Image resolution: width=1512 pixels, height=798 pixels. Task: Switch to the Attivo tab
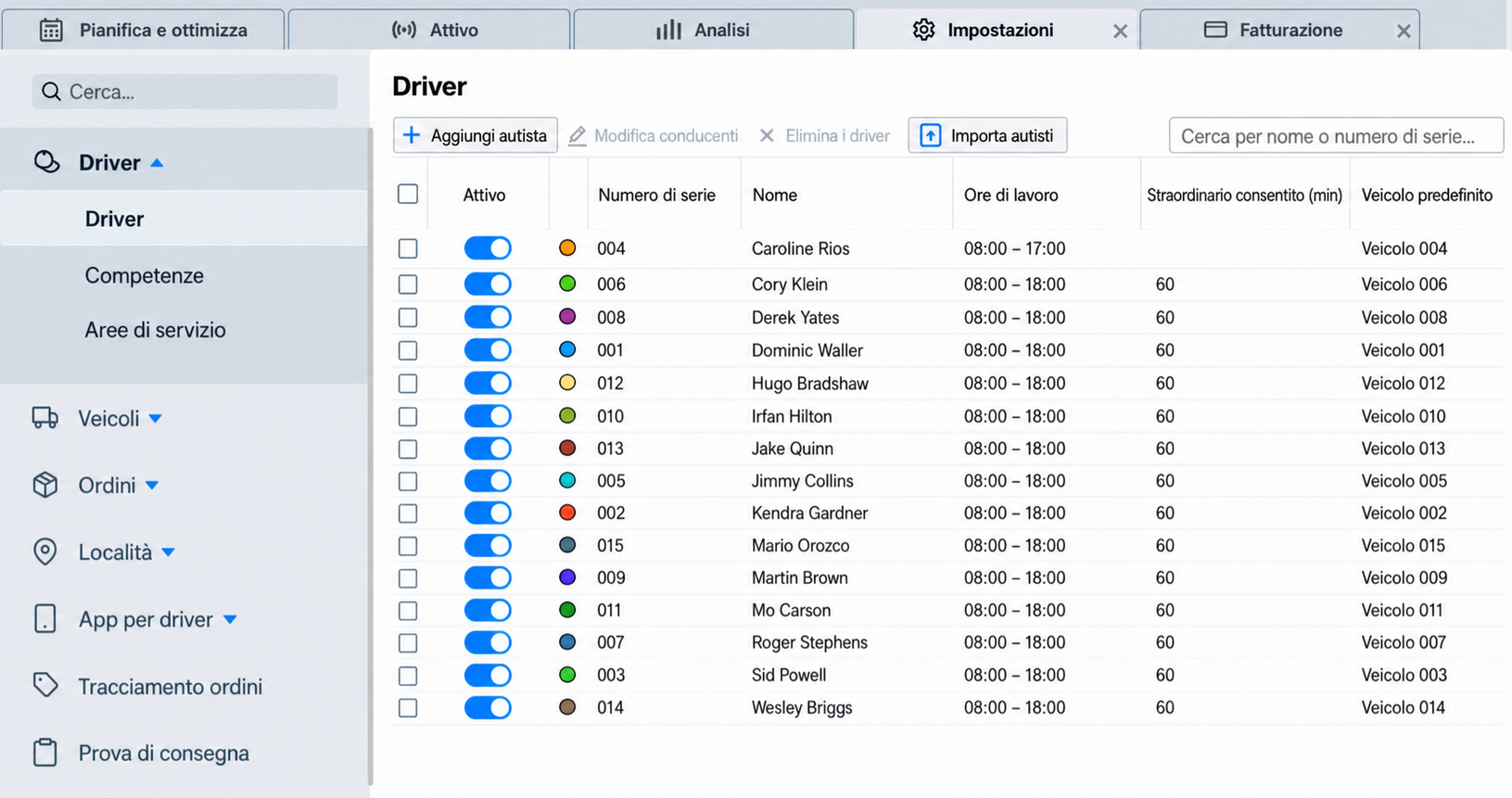coord(429,30)
